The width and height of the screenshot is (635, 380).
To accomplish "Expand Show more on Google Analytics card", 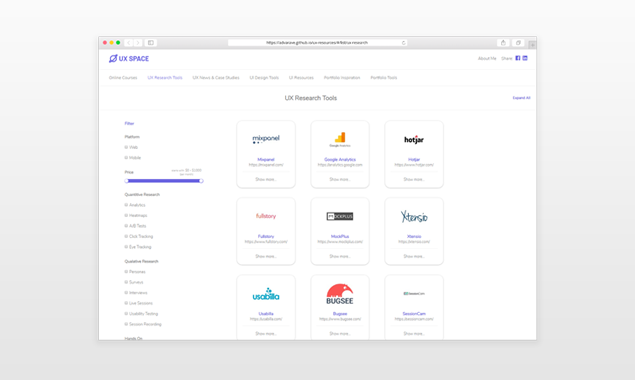I will pos(340,179).
